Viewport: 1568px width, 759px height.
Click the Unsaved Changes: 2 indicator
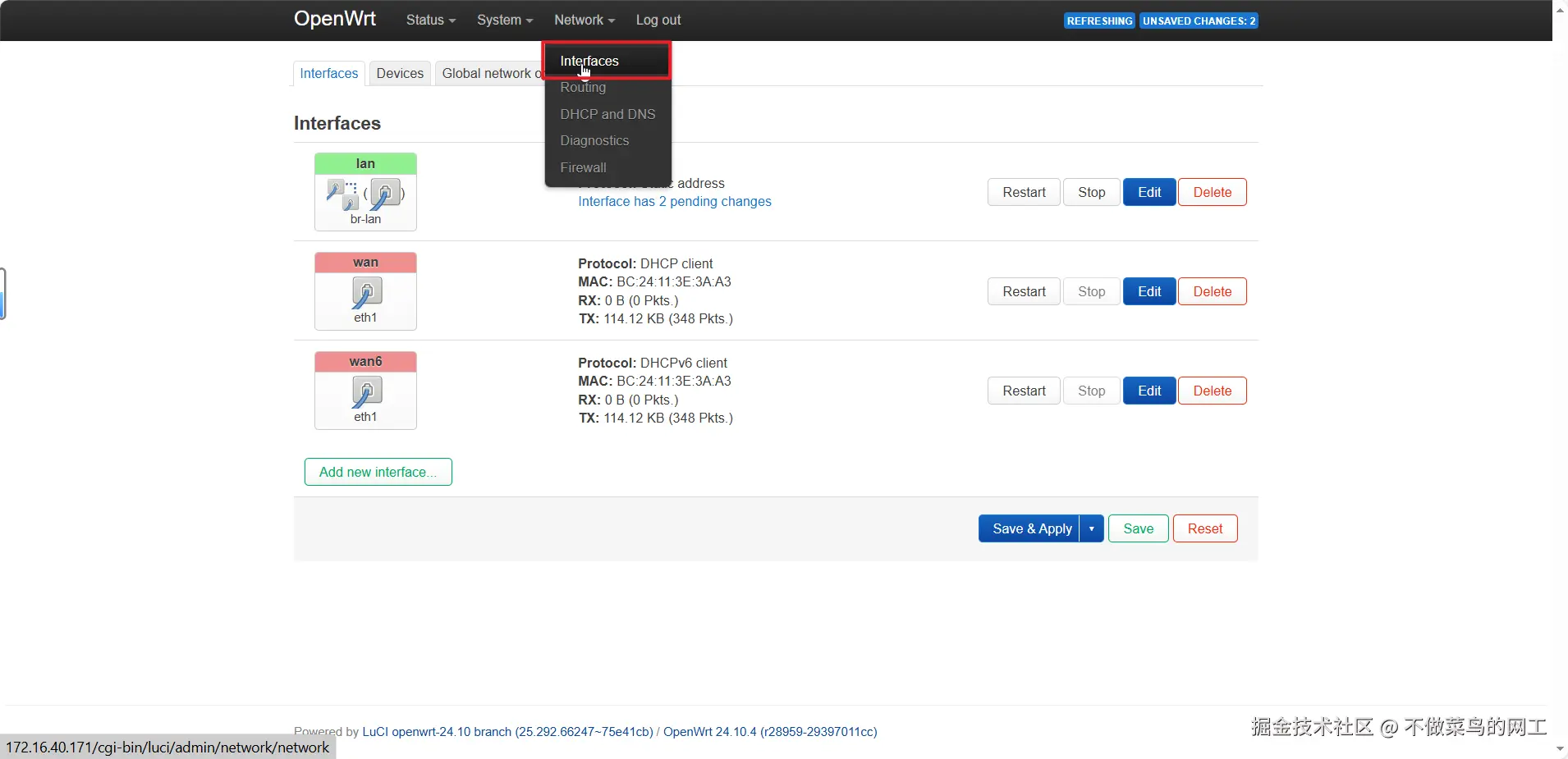coord(1199,21)
